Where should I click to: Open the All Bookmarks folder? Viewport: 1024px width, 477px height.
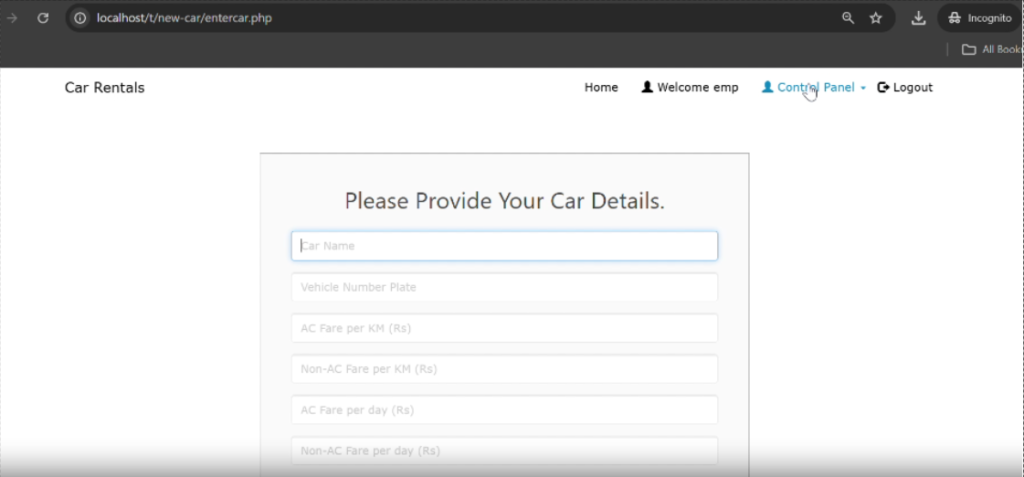[992, 50]
